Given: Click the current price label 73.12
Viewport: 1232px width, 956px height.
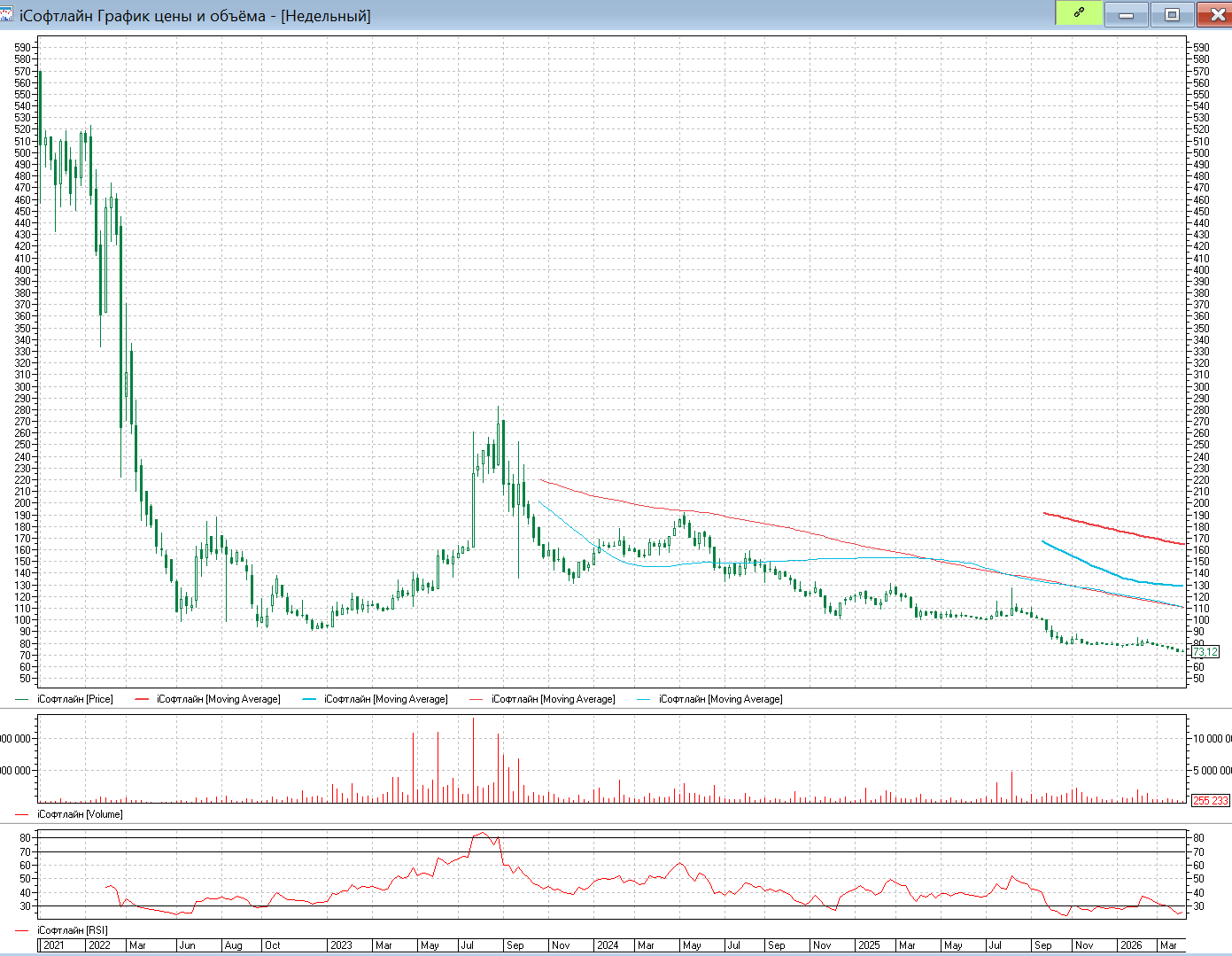Looking at the screenshot, I should tap(1205, 652).
